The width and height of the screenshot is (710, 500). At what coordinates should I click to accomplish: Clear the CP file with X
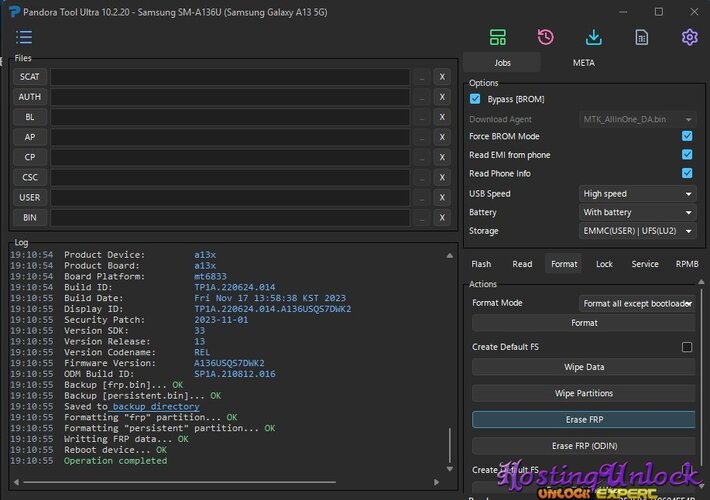pyautogui.click(x=442, y=157)
